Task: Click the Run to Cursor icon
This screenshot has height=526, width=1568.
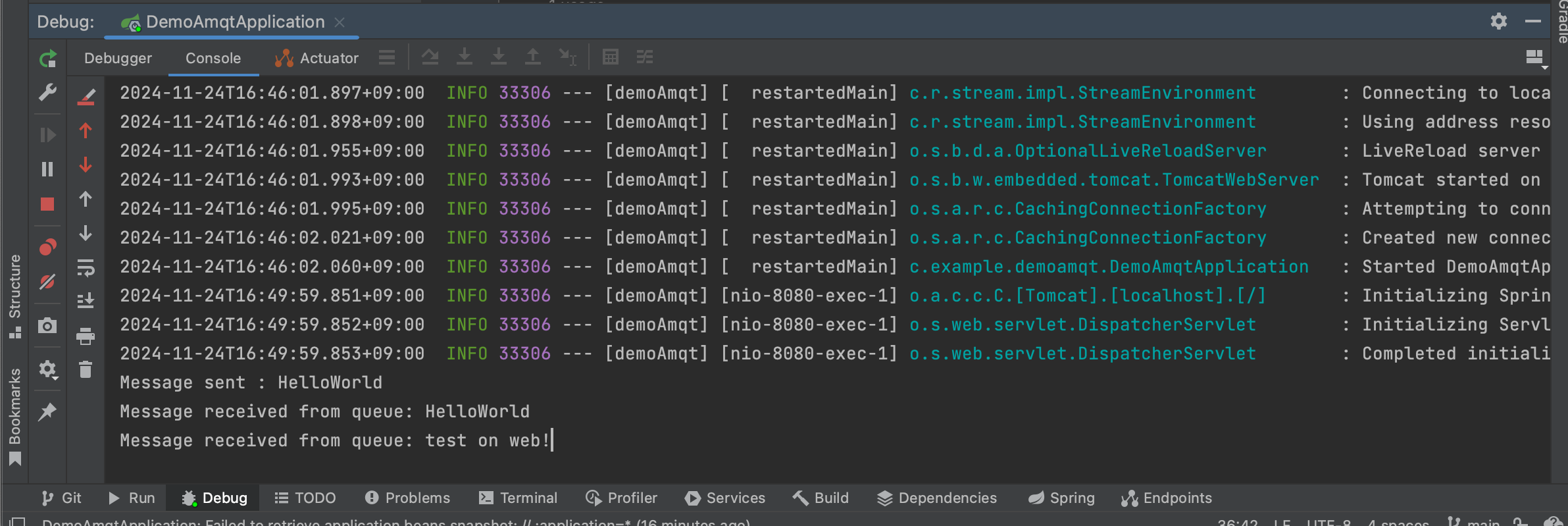Action: tap(567, 57)
